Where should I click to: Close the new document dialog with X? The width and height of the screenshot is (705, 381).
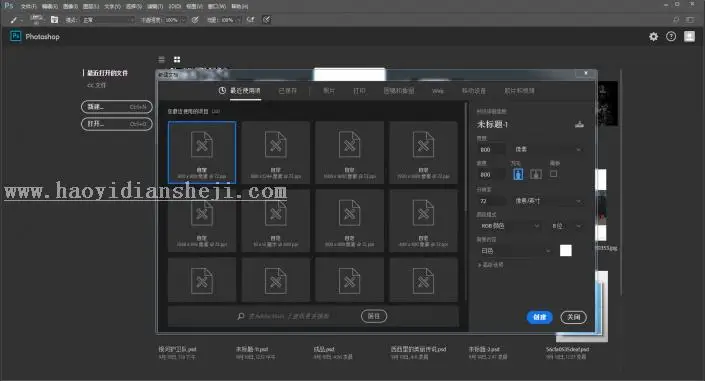pos(586,73)
